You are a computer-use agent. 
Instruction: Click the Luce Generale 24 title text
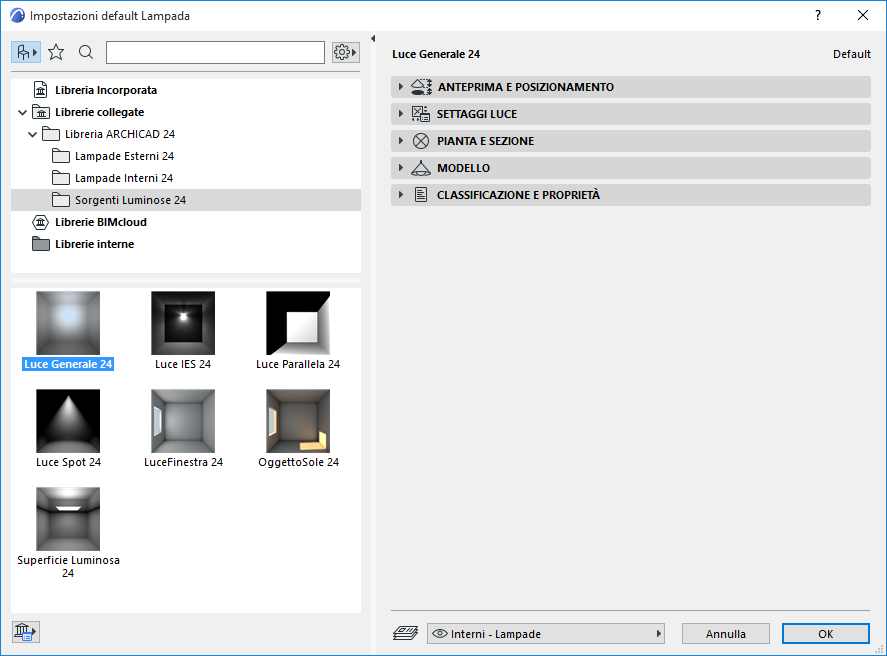[436, 54]
